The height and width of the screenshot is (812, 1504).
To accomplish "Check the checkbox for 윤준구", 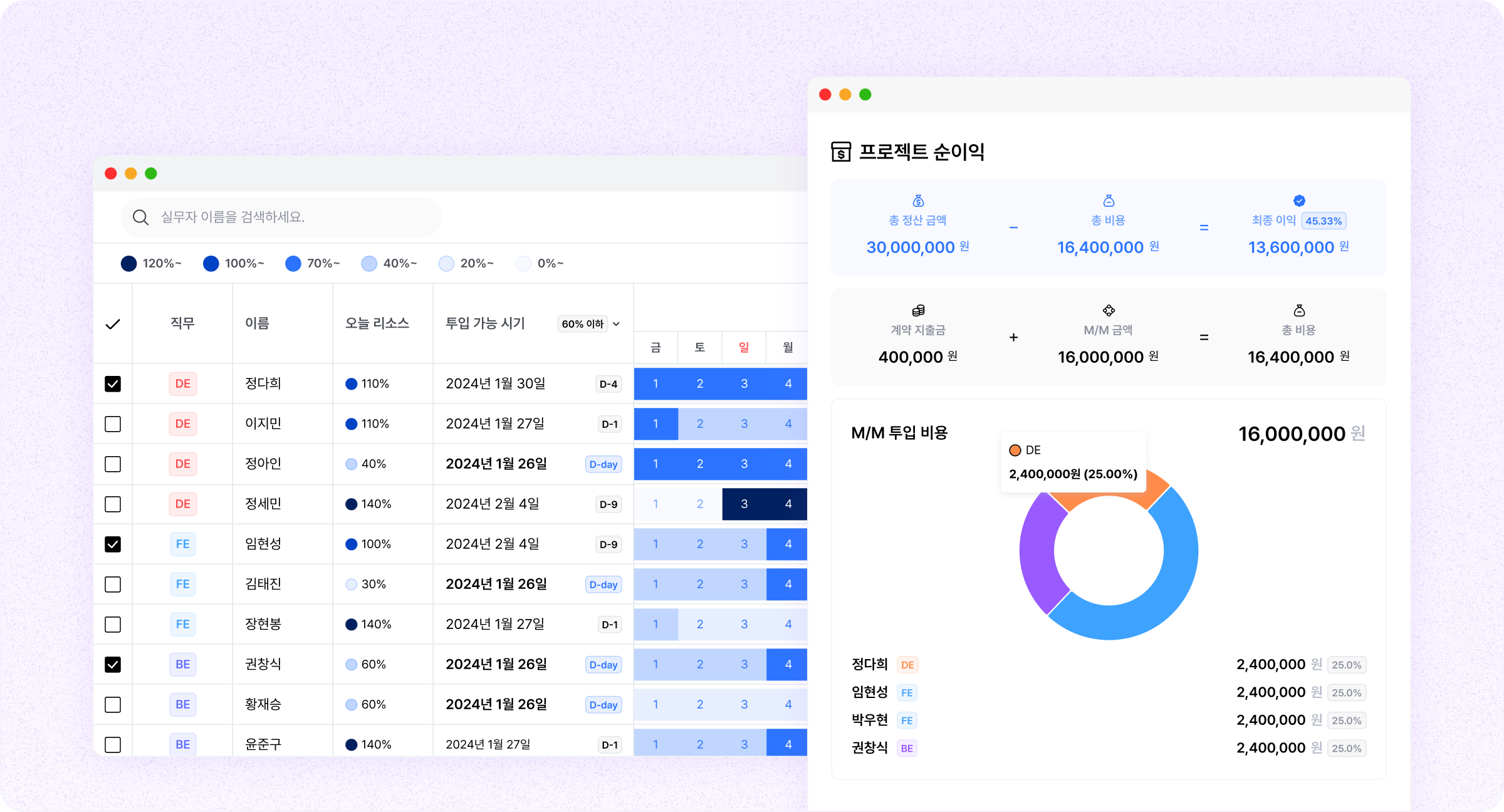I will click(x=113, y=745).
